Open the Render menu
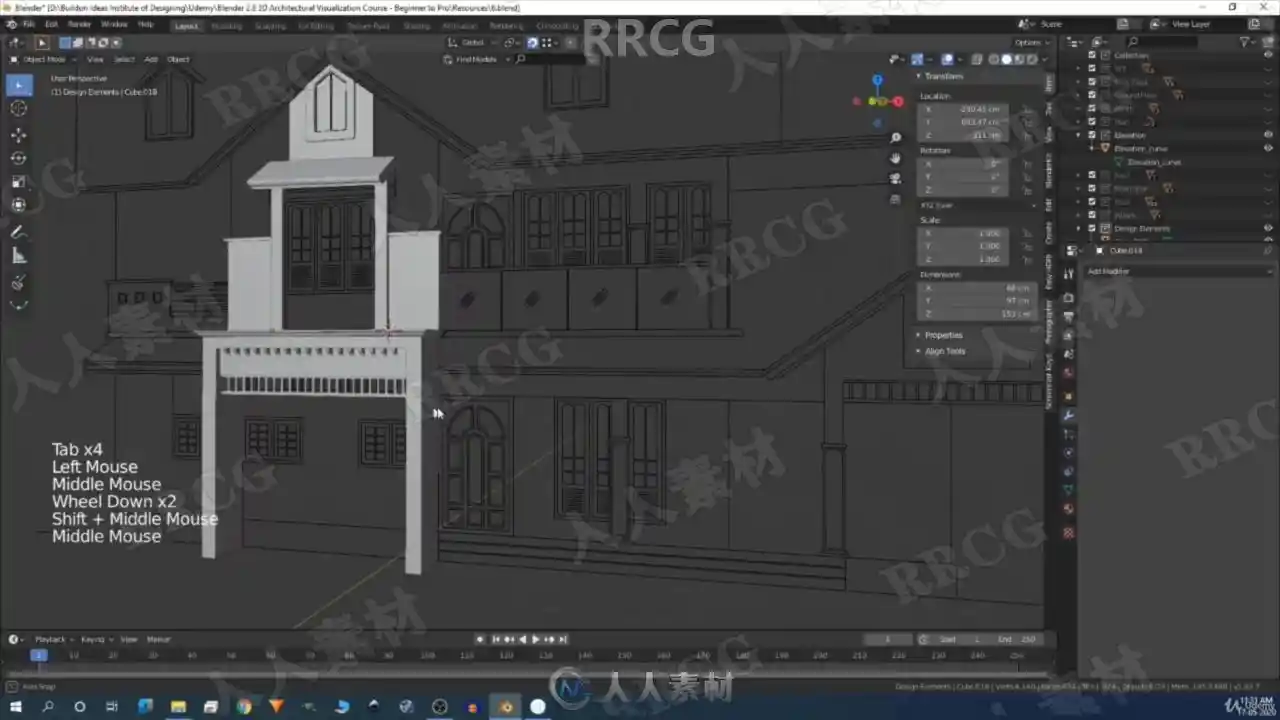Viewport: 1280px width, 720px height. click(79, 24)
